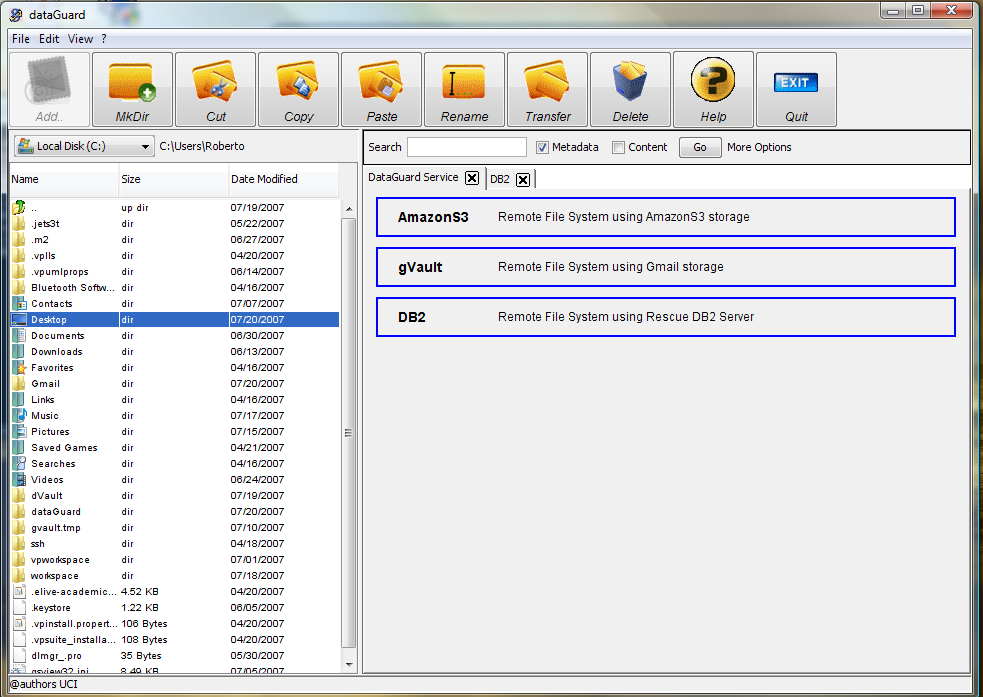This screenshot has width=983, height=697.
Task: Click the Rename toolbar icon
Action: click(464, 83)
